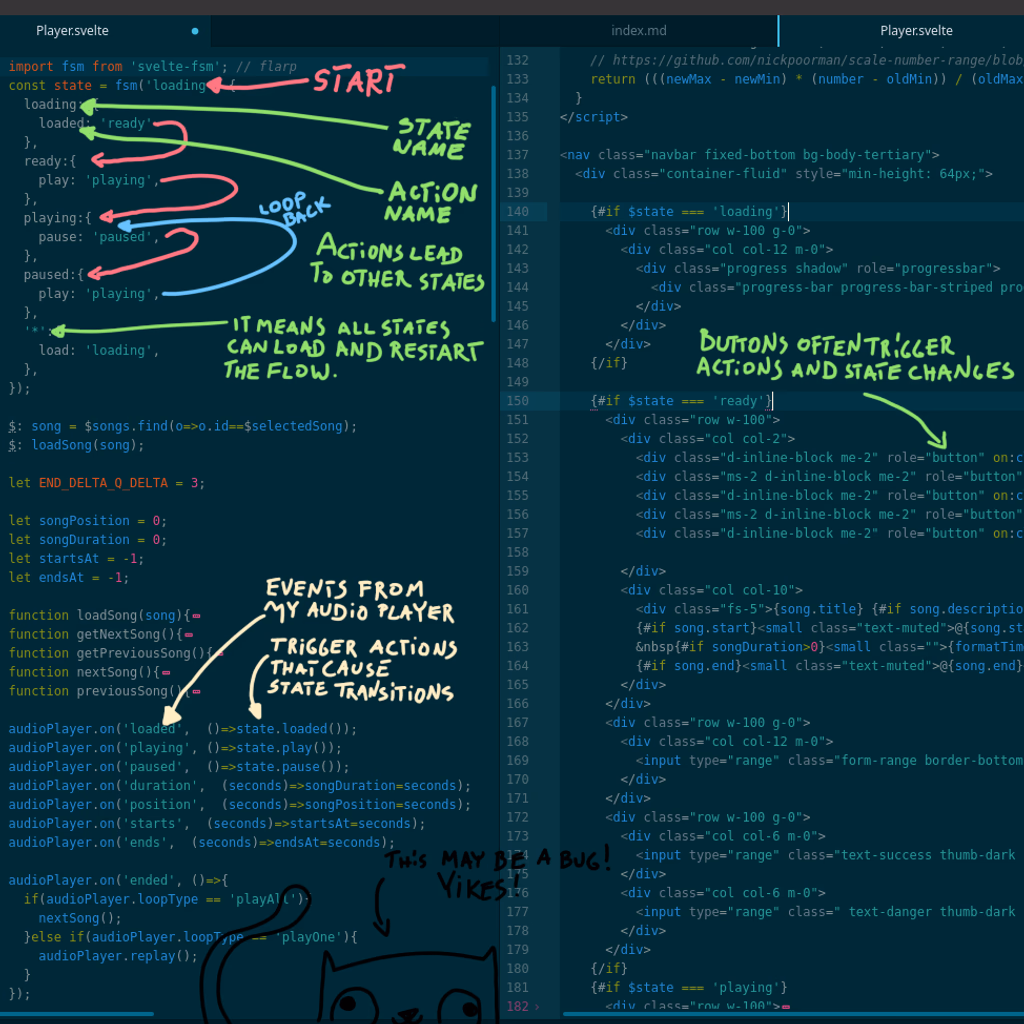Click the left pane vertical scrollbar

[x=493, y=200]
